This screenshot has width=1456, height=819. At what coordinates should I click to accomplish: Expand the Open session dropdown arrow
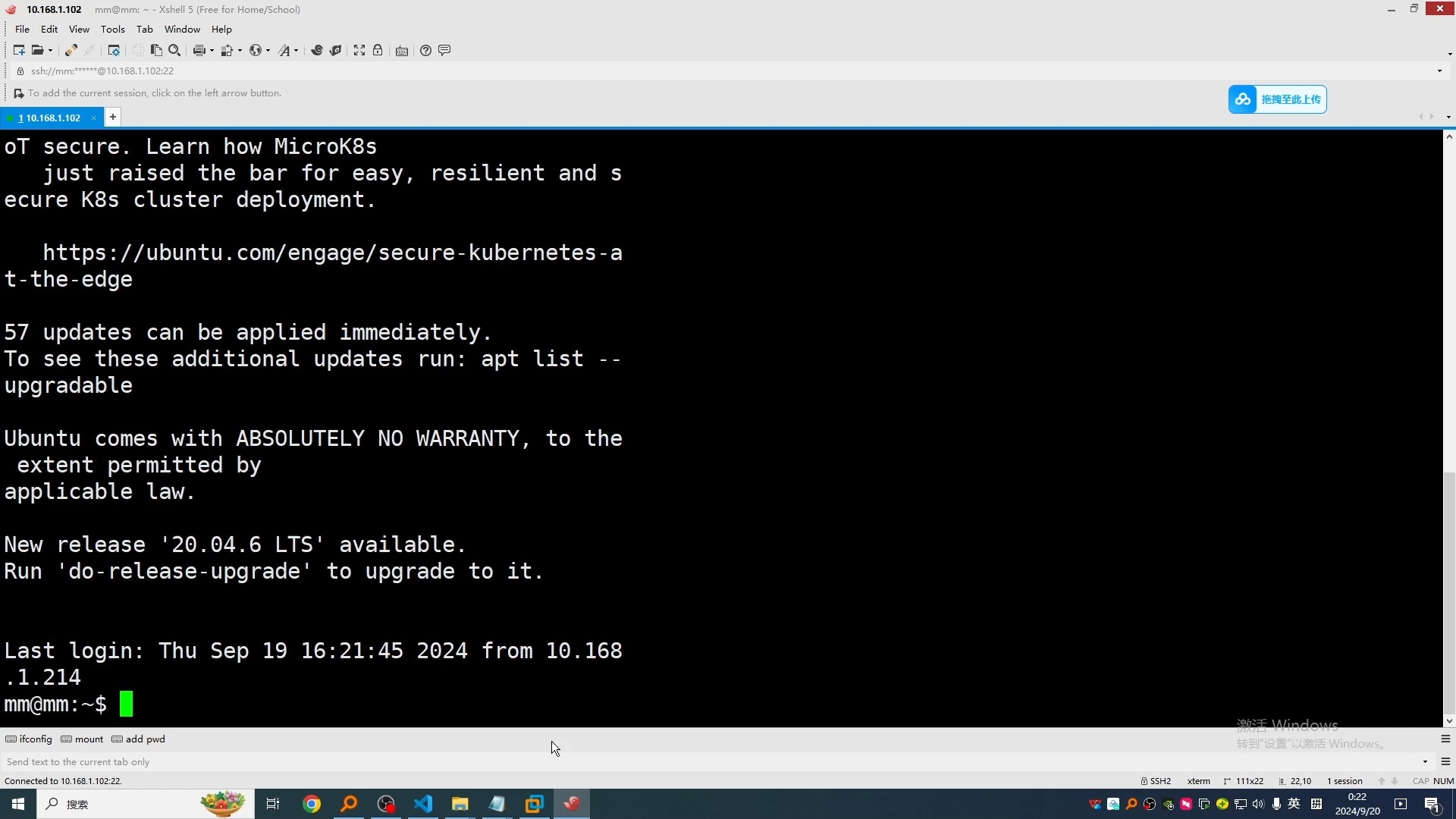tap(50, 51)
